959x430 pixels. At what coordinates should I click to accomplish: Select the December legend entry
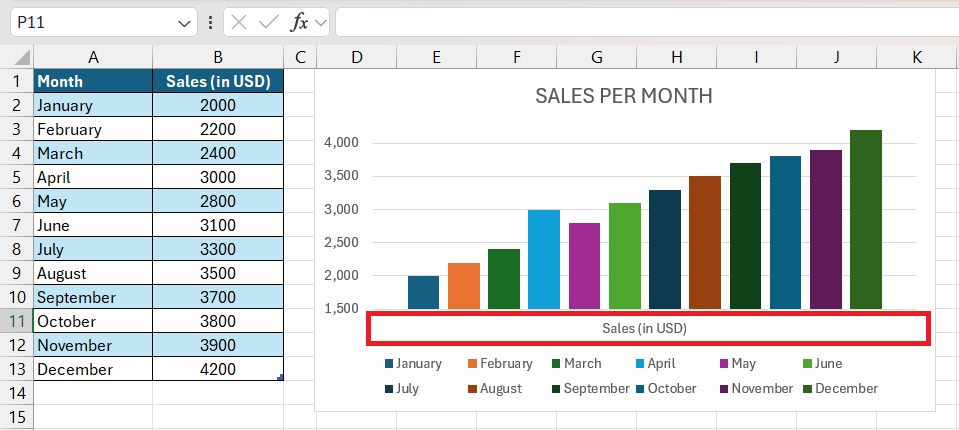pyautogui.click(x=842, y=388)
